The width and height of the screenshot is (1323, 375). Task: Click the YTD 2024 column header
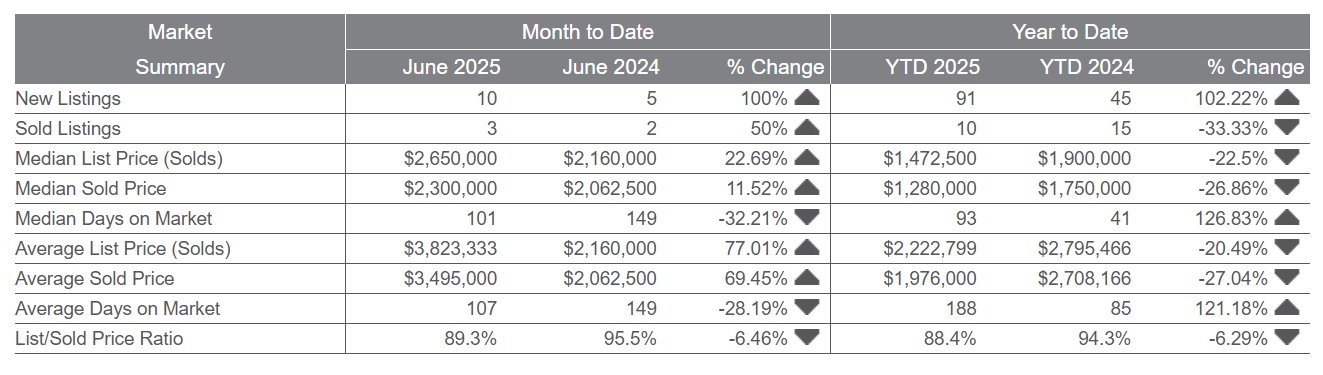click(x=1086, y=67)
